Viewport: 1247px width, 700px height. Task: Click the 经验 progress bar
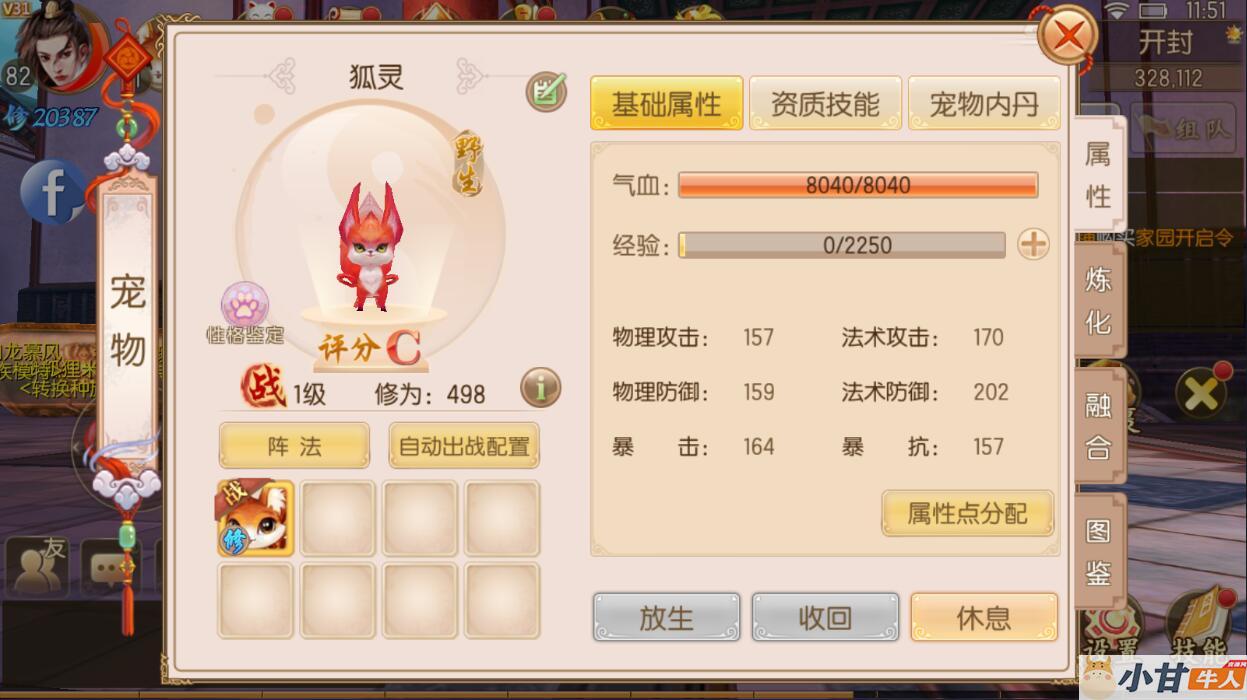point(842,245)
